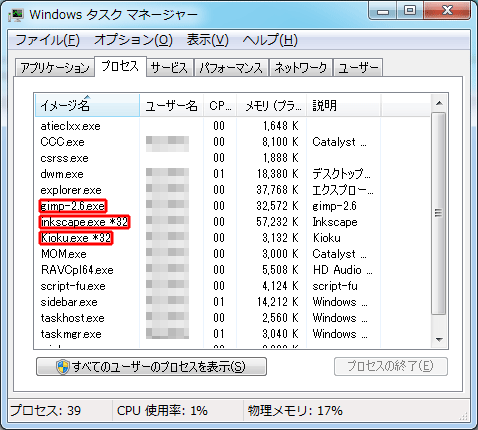Open the オプション(O) menu

click(134, 40)
